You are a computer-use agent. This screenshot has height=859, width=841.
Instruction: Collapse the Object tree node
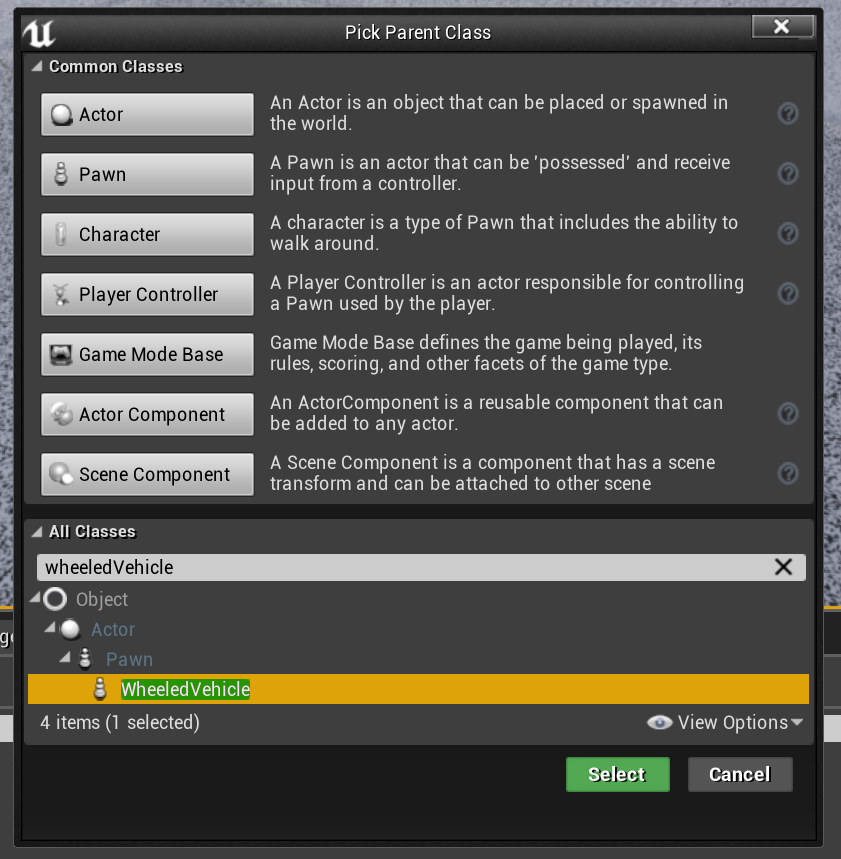(x=36, y=599)
